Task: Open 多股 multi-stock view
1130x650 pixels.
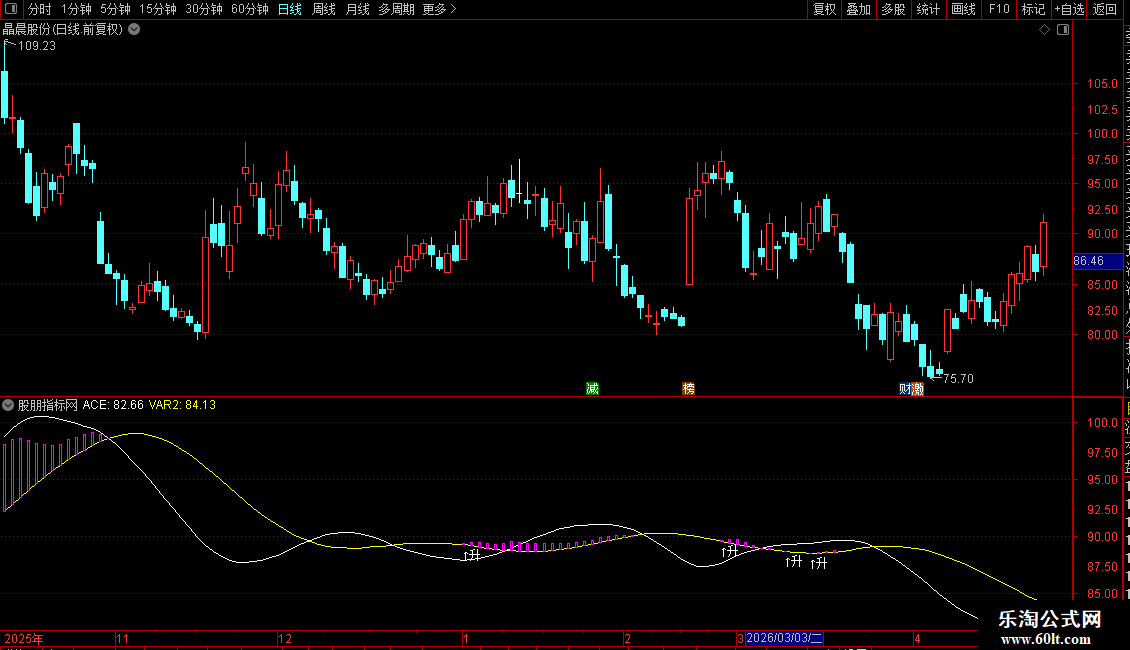Action: point(893,9)
